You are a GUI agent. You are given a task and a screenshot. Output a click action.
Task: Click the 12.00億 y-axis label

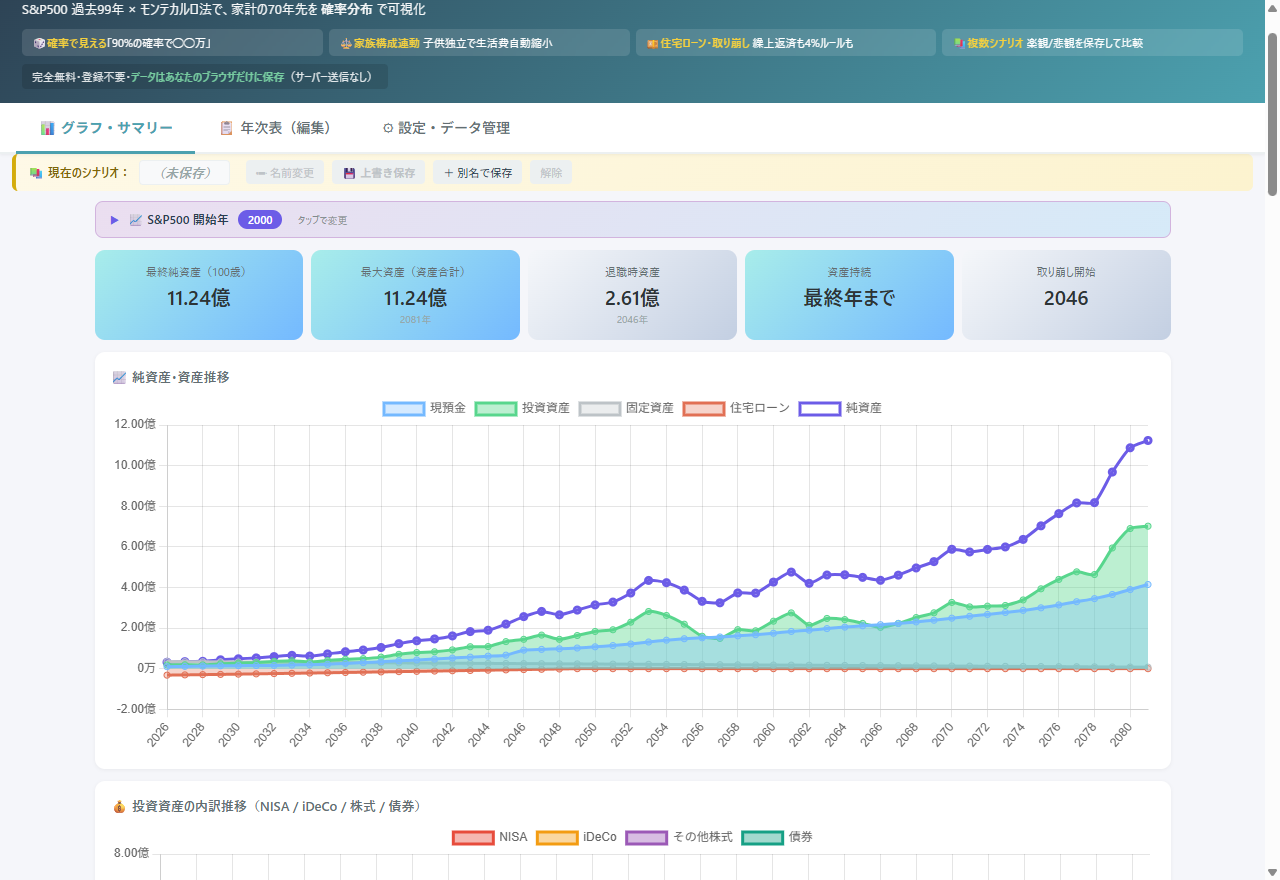coord(136,424)
